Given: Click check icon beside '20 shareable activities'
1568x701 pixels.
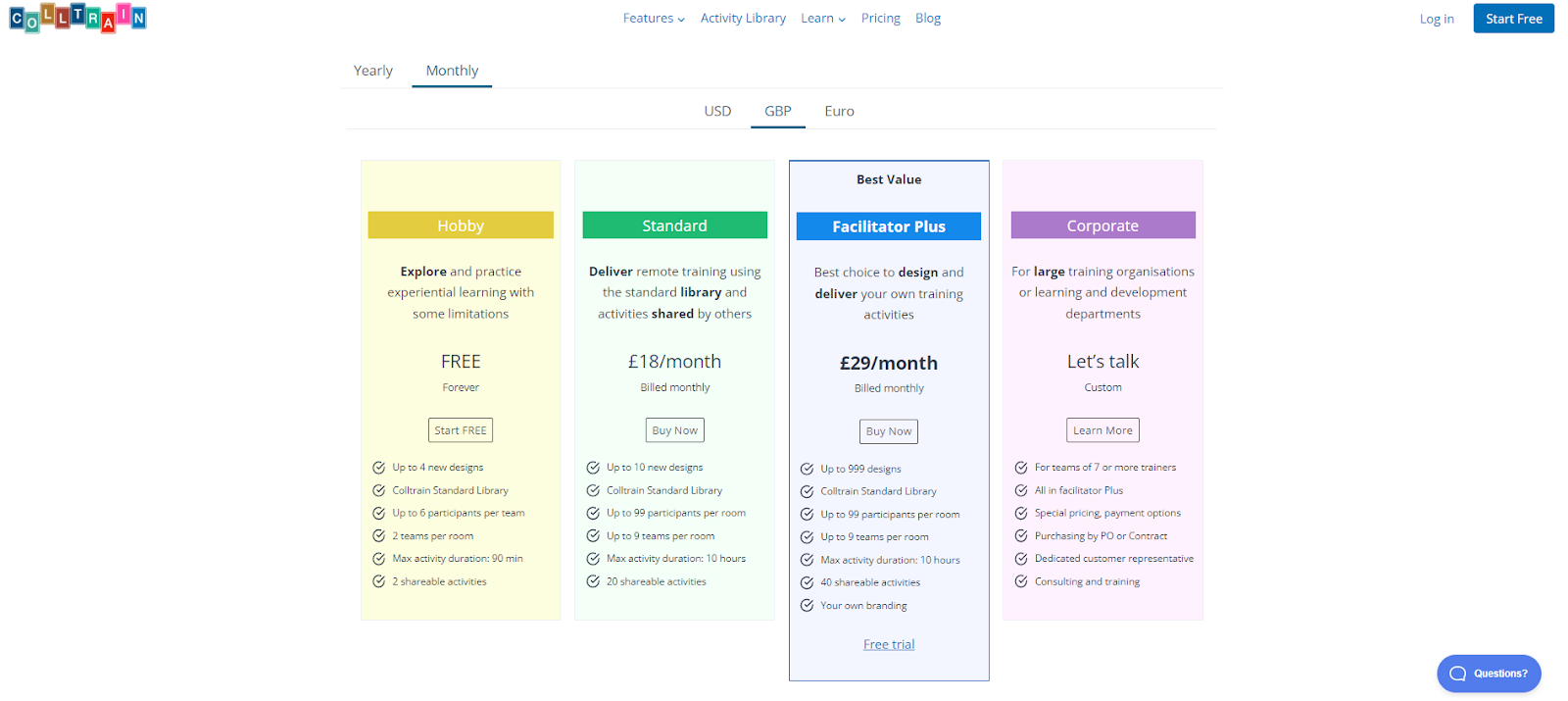Looking at the screenshot, I should 593,581.
